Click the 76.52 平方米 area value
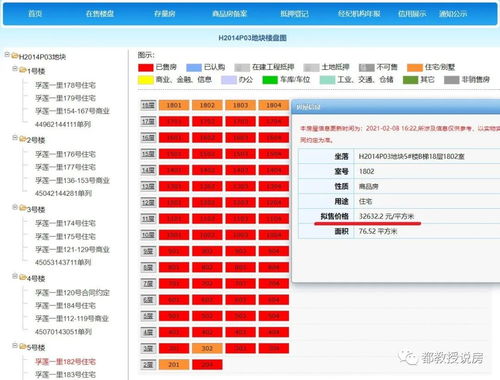The width and height of the screenshot is (500, 380). coord(378,231)
